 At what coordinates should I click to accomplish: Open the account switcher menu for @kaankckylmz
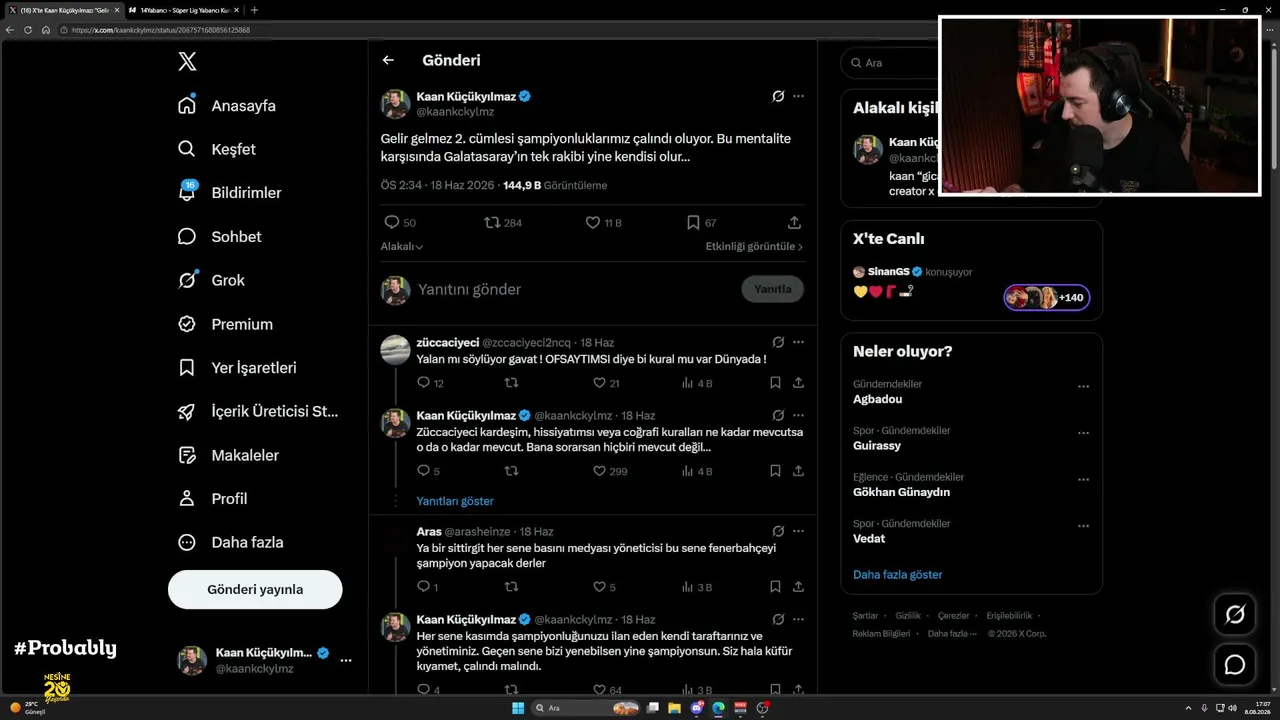265,660
